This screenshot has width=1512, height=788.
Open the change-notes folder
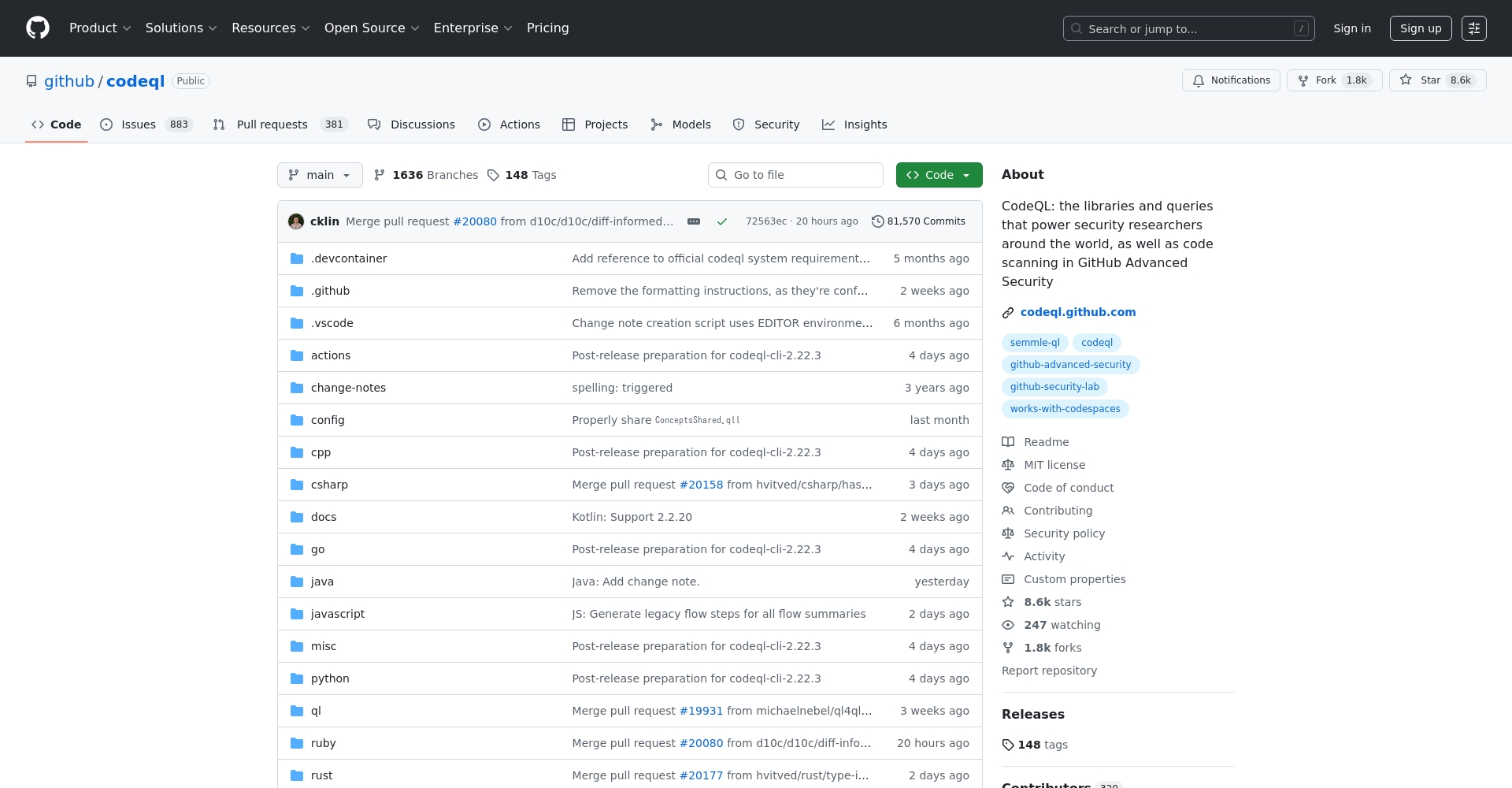click(348, 388)
